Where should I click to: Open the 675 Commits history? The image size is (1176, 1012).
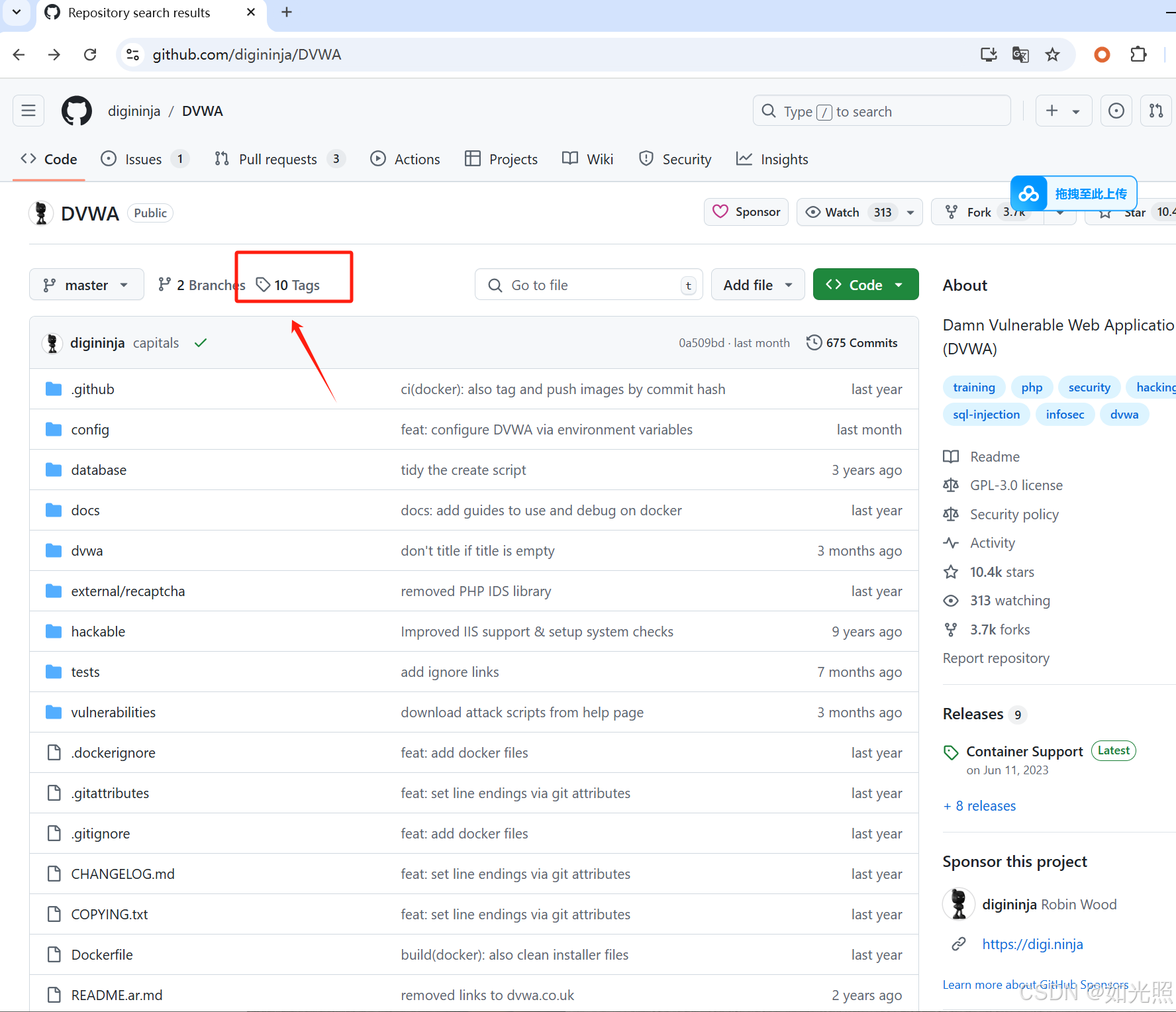click(852, 343)
